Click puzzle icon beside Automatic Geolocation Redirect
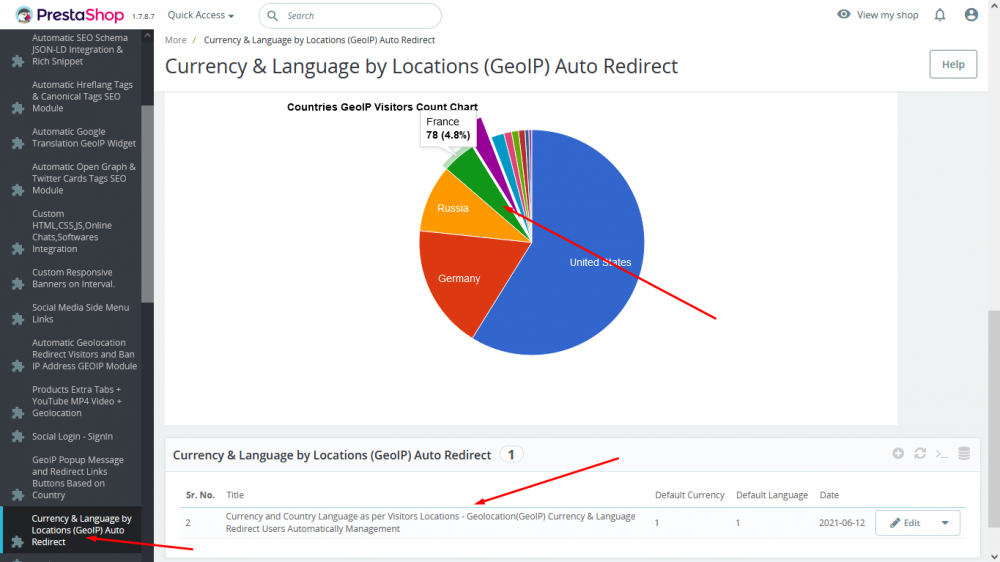The width and height of the screenshot is (1000, 562). click(x=18, y=367)
